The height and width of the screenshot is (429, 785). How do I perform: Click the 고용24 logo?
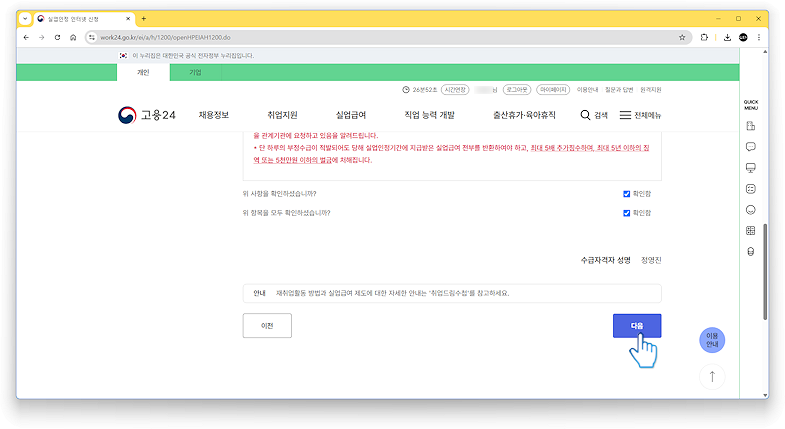click(x=147, y=115)
